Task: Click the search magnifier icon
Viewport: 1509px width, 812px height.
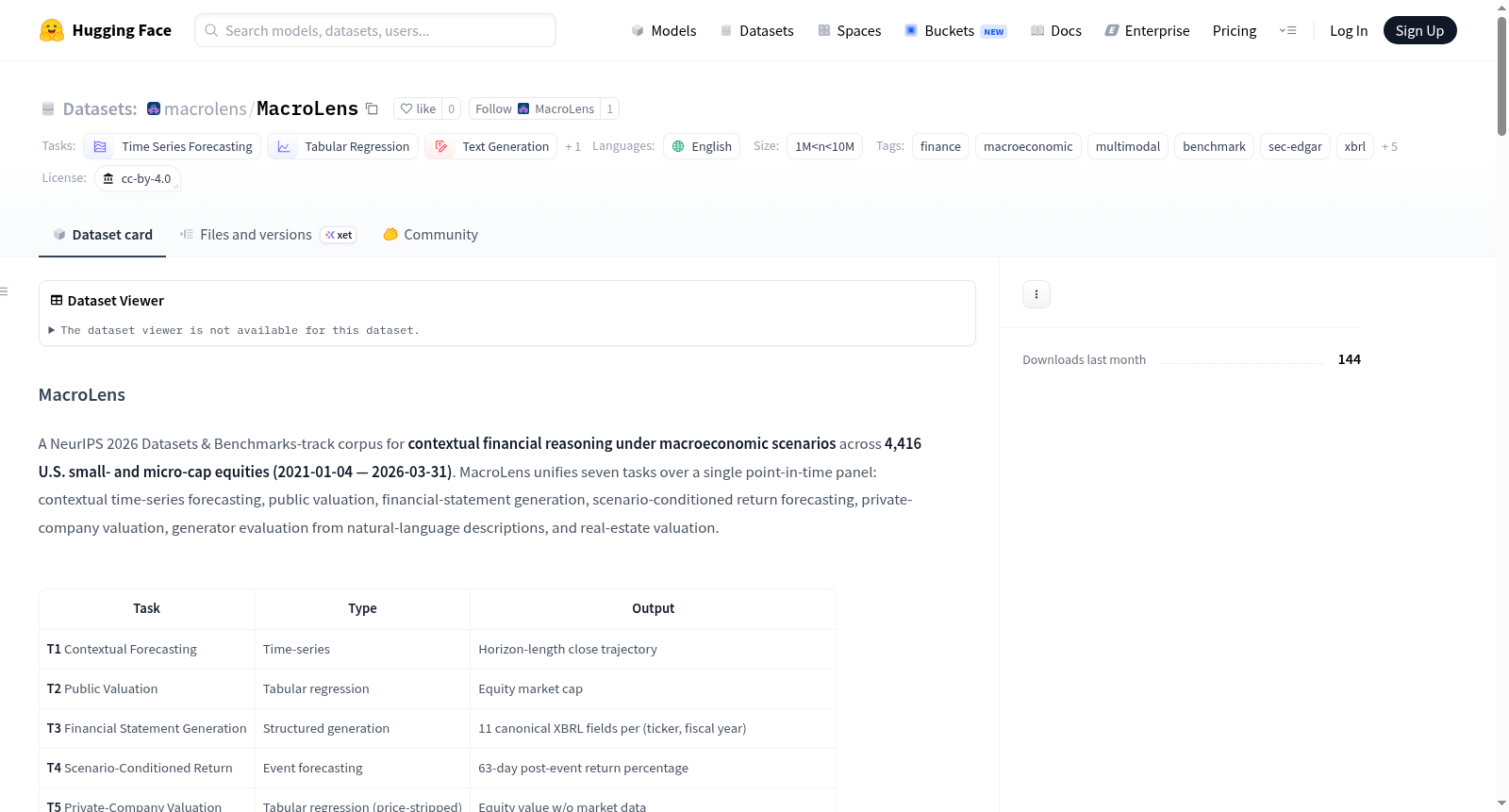Action: tap(211, 30)
